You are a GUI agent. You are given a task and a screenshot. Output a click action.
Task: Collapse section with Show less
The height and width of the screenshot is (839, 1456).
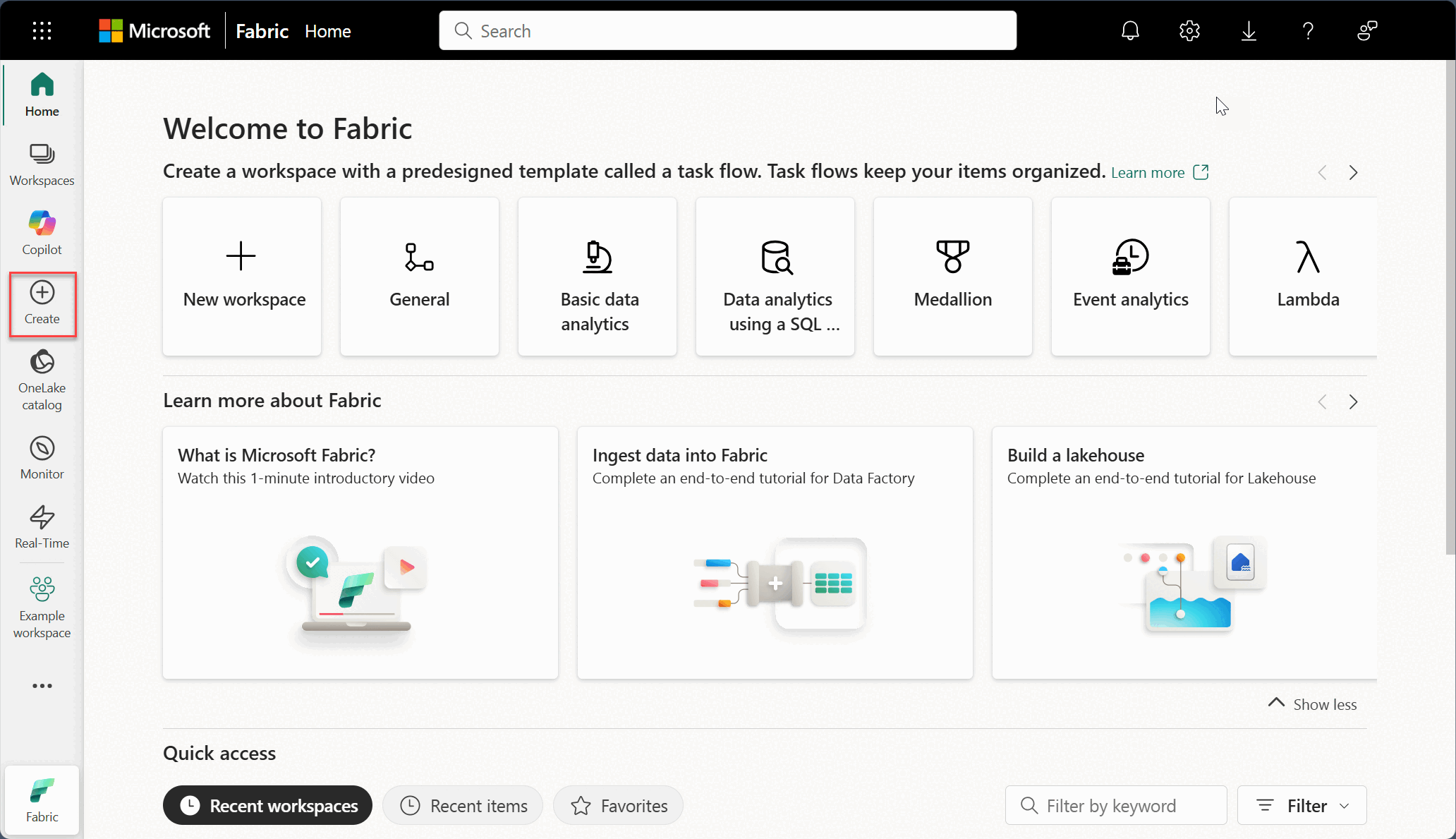[1313, 704]
